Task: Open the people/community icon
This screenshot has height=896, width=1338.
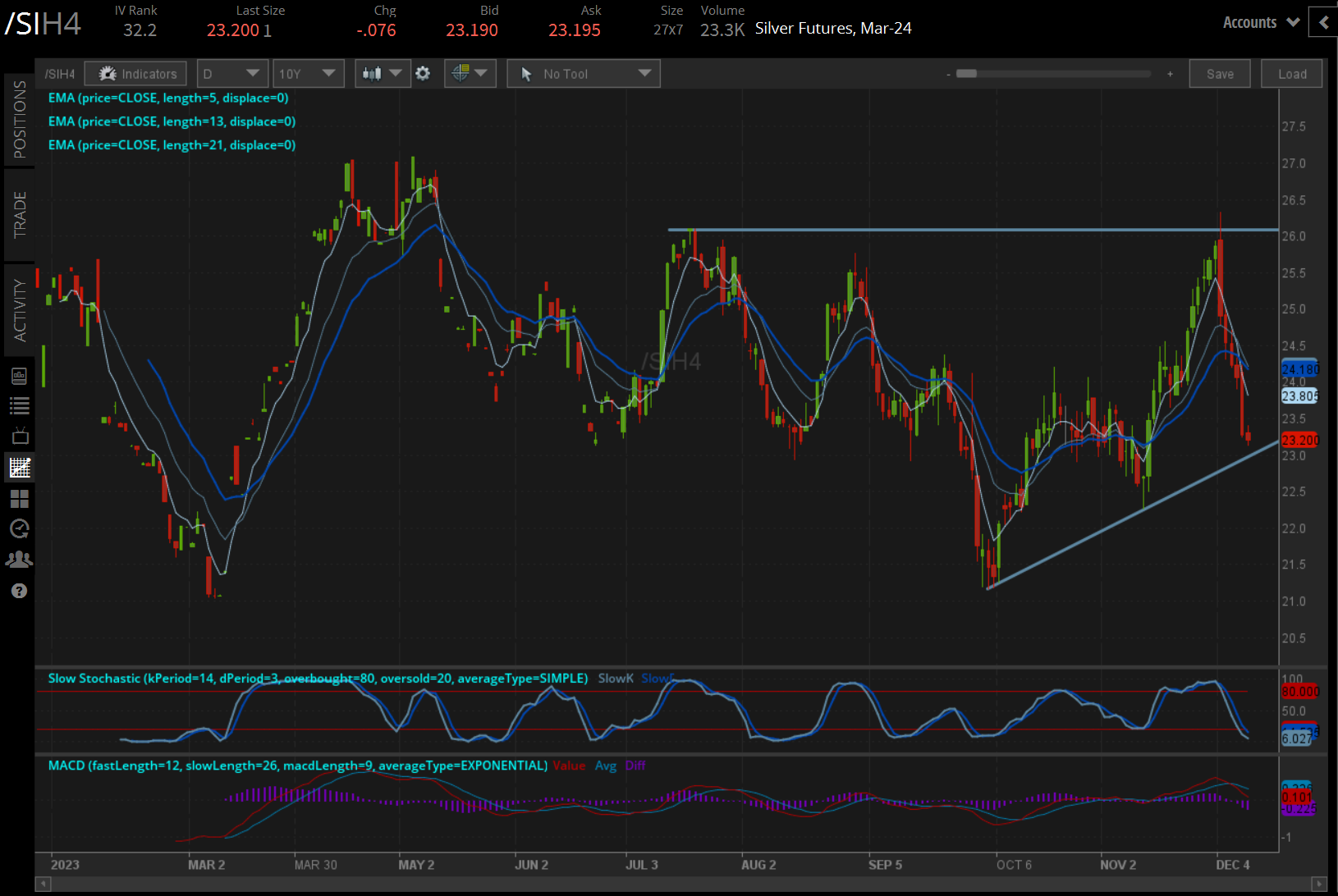Action: pyautogui.click(x=19, y=560)
